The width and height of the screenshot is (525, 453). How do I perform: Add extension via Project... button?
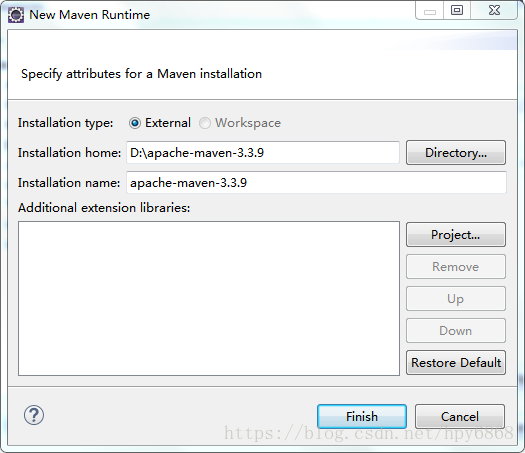tap(456, 235)
